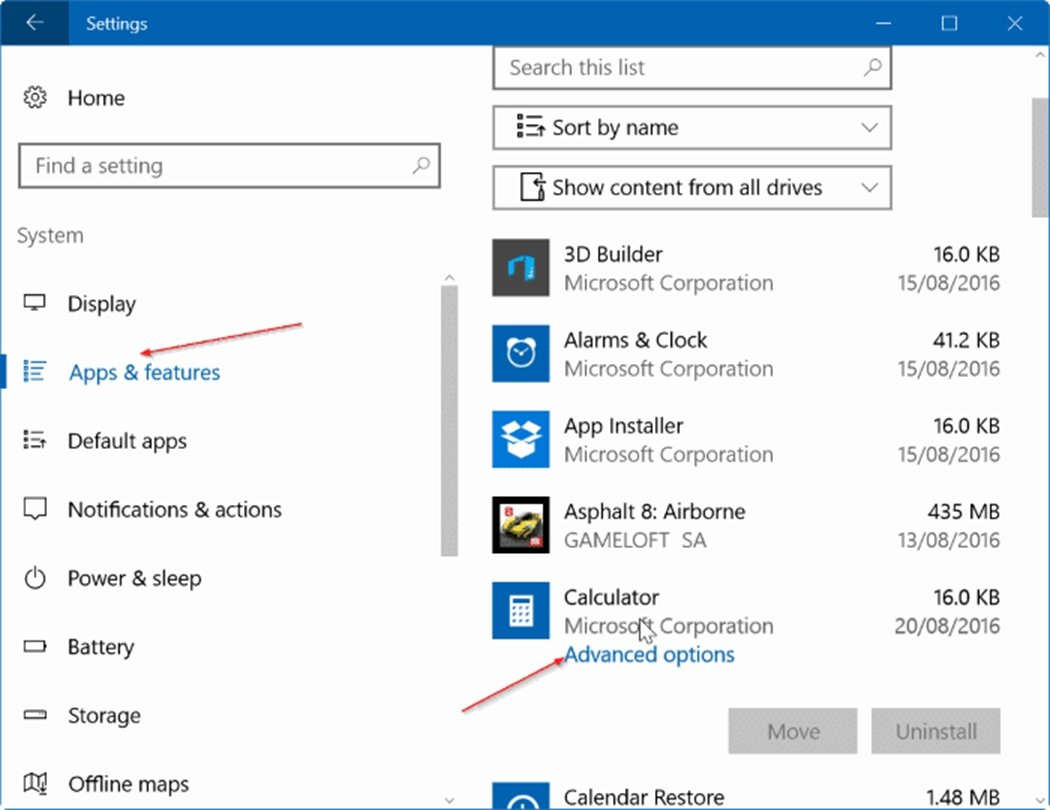Click the Find a setting search box

(x=220, y=166)
